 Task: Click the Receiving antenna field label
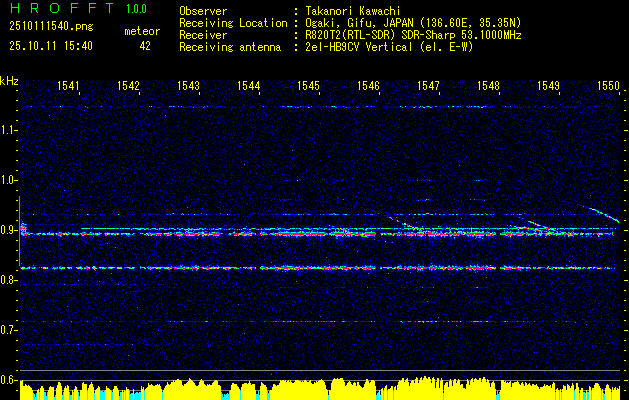(x=230, y=47)
